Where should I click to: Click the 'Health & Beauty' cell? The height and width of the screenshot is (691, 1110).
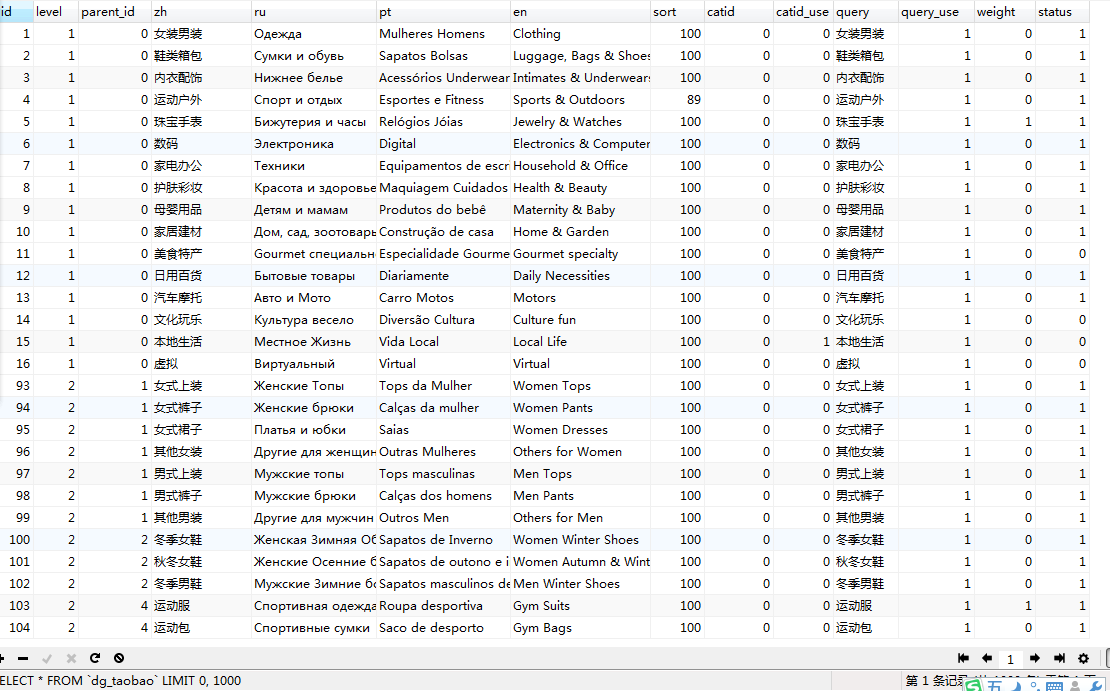pos(580,187)
